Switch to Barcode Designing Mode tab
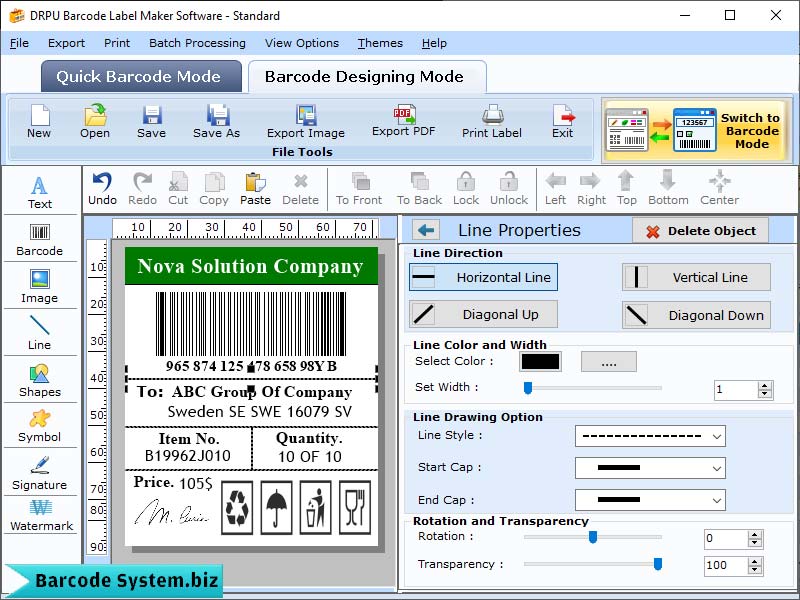Screen dimensions: 800x600 366,77
